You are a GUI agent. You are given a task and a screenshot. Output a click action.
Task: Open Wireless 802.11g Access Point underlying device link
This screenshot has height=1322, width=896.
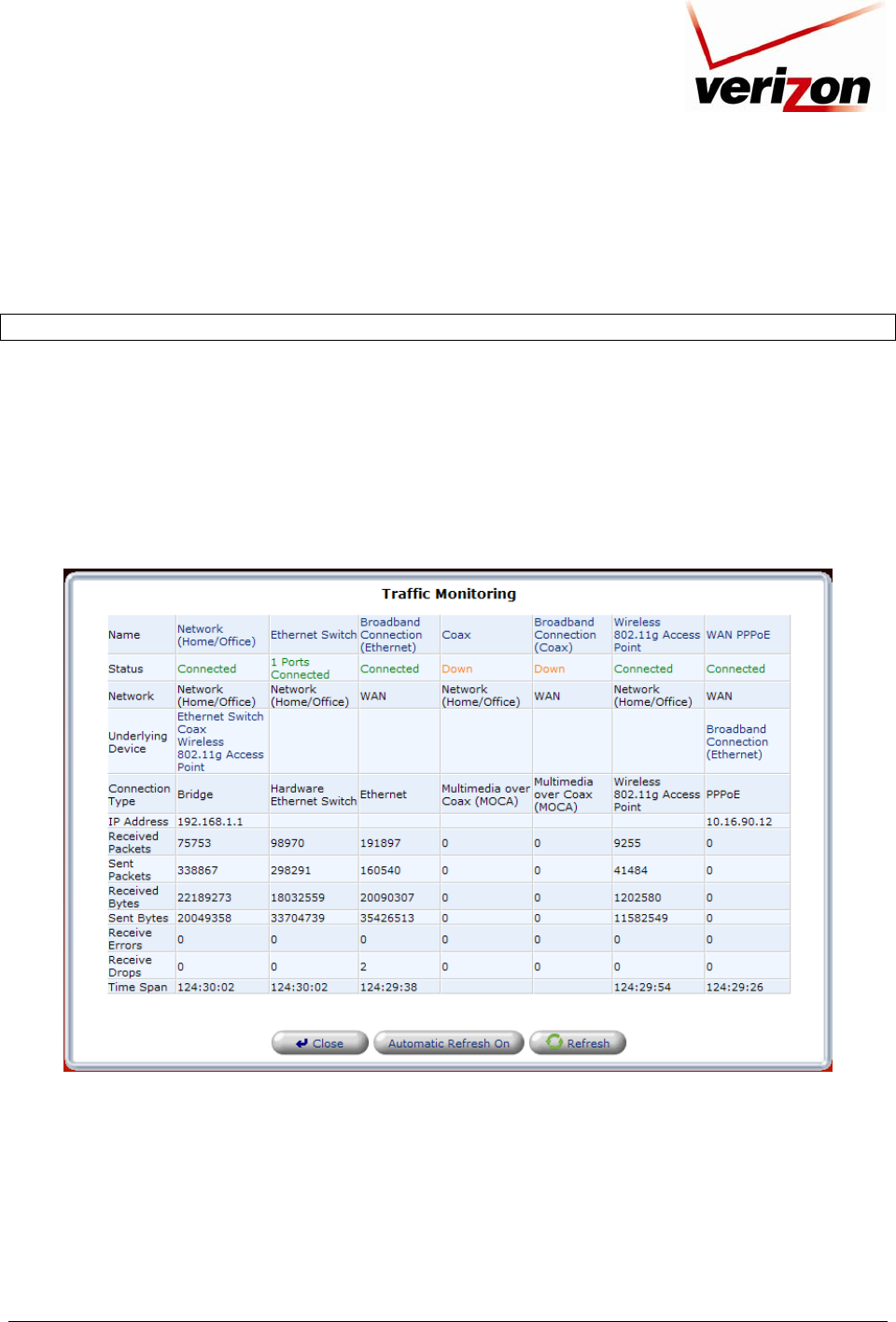[x=220, y=754]
